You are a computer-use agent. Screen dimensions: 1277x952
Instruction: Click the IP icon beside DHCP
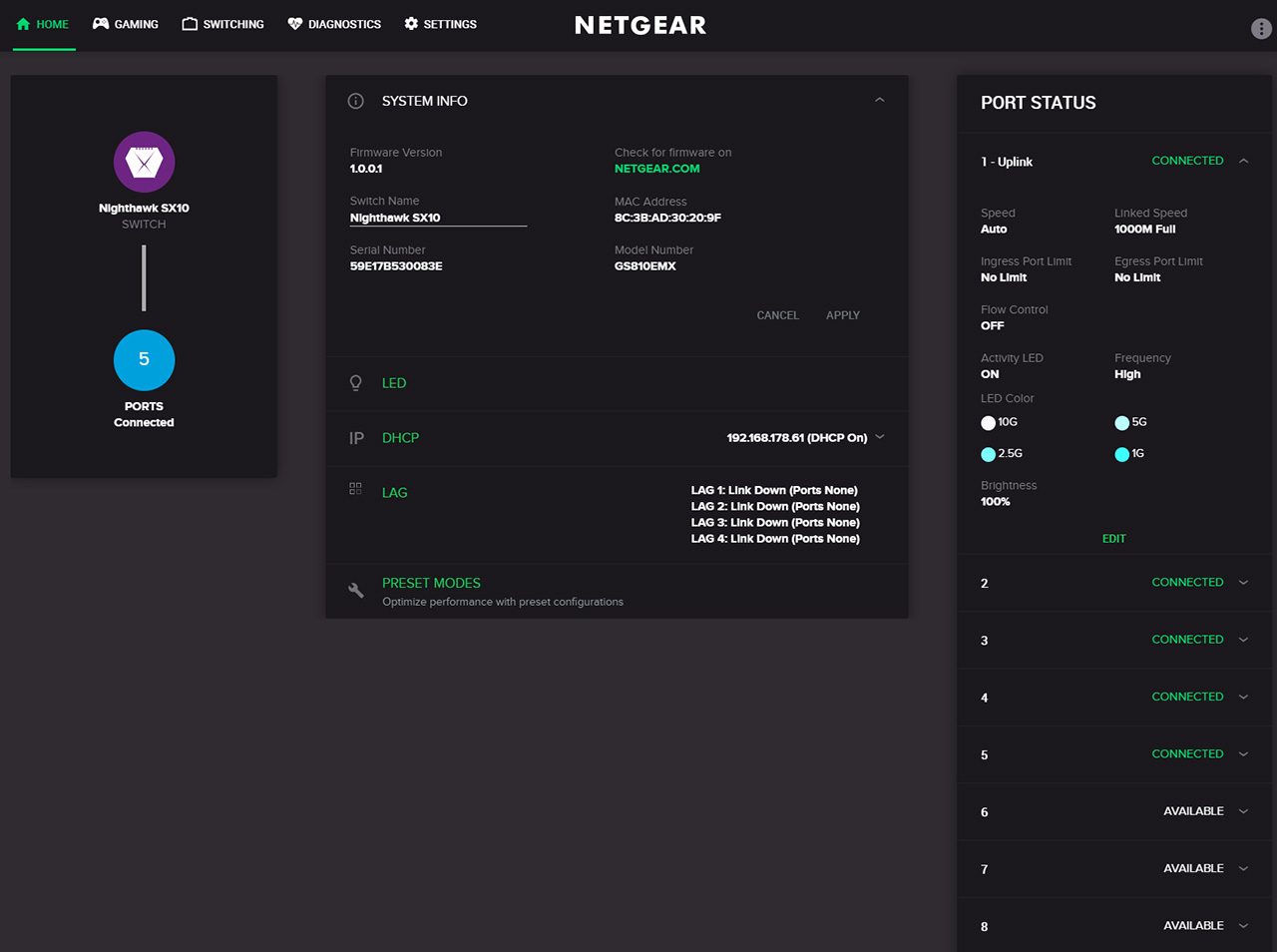point(356,438)
